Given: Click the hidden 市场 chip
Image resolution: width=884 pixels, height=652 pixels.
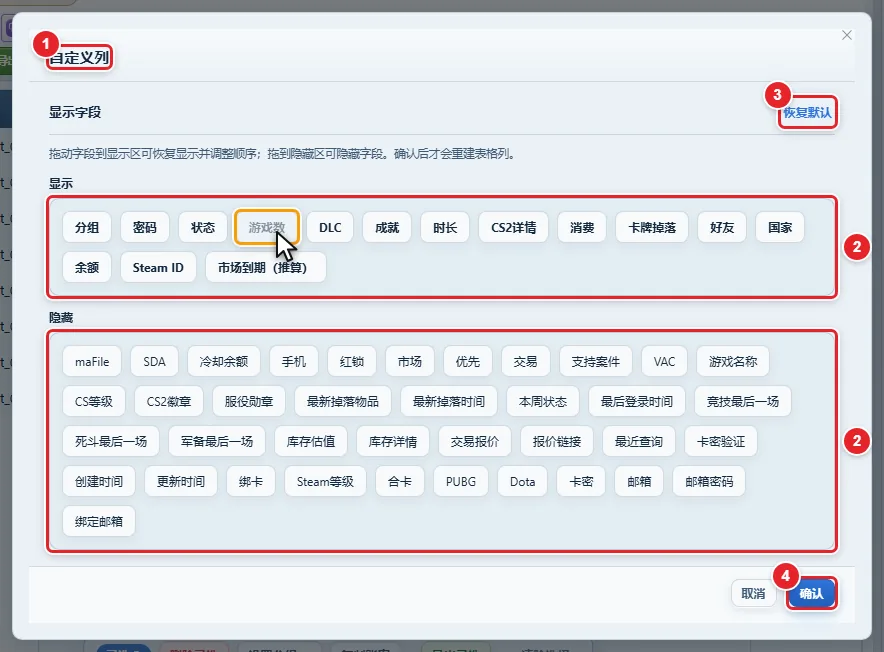Looking at the screenshot, I should click(410, 362).
